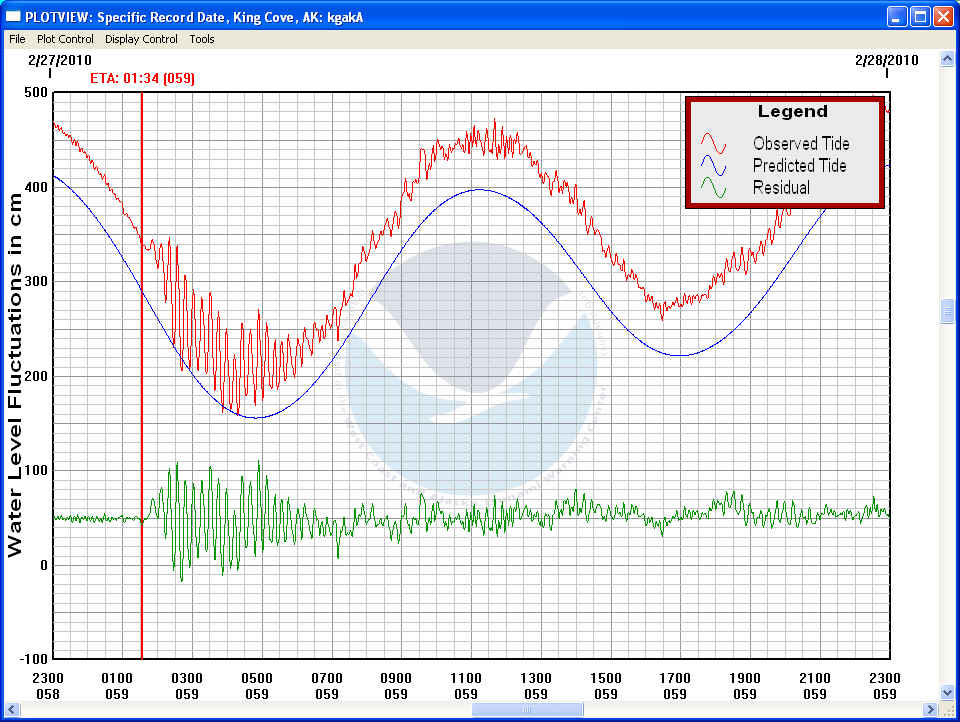
Task: Click the vertical scrollbar down arrow
Action: 947,693
